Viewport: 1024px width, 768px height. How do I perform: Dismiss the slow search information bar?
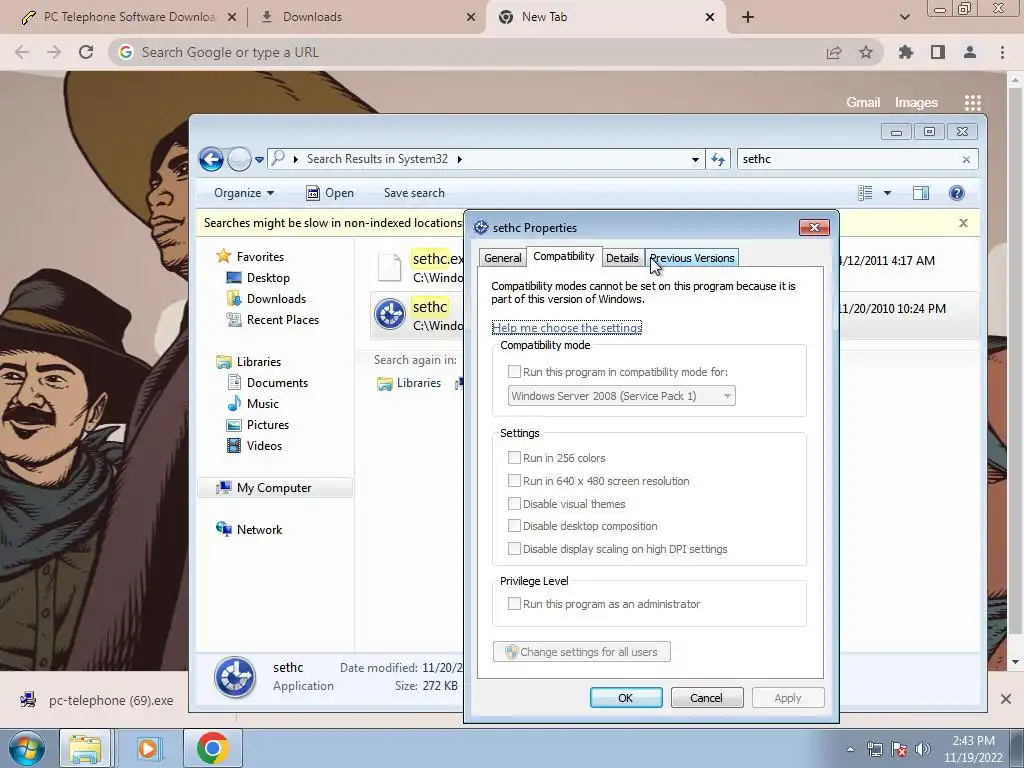click(x=963, y=223)
